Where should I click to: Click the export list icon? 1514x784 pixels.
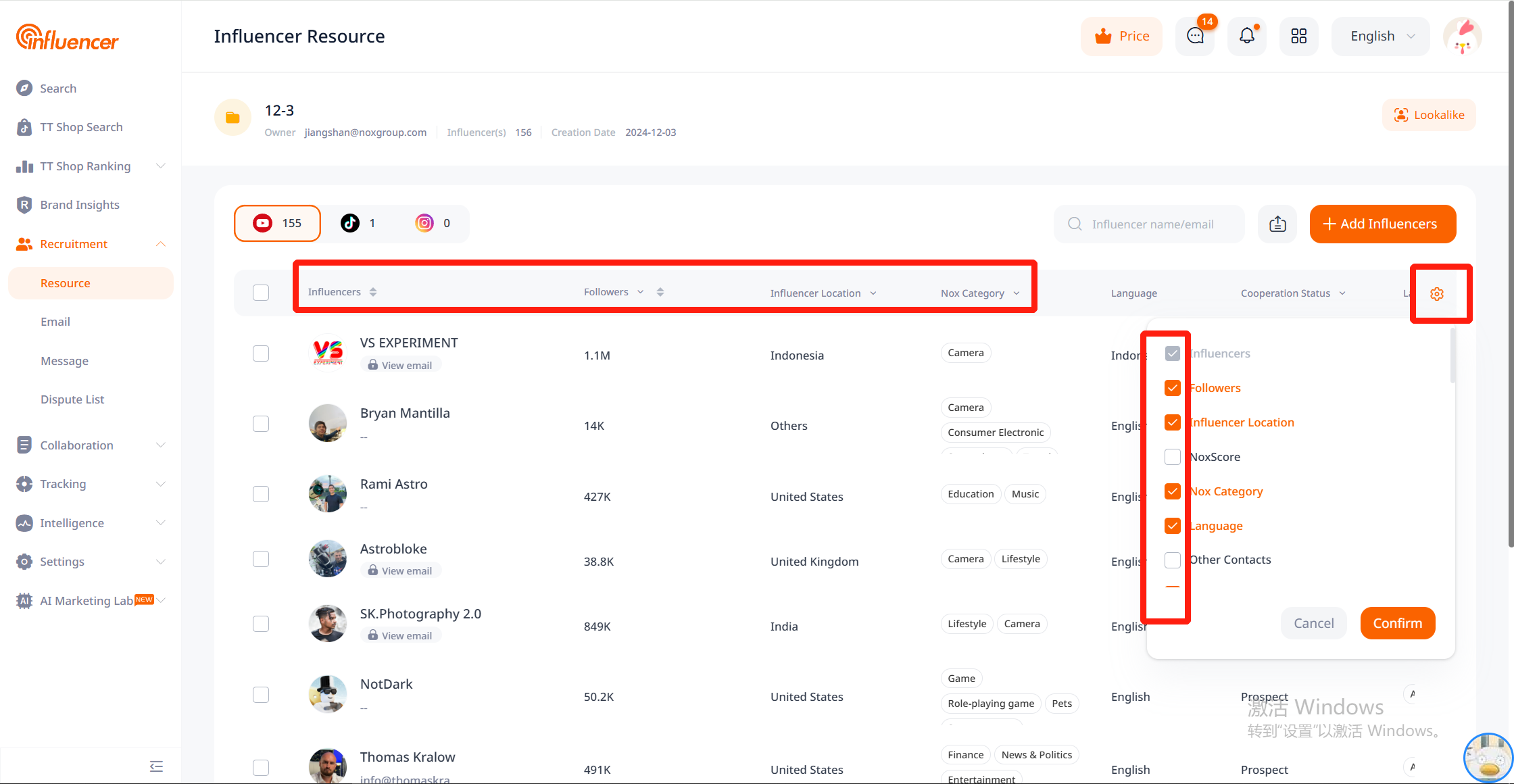click(x=1277, y=224)
